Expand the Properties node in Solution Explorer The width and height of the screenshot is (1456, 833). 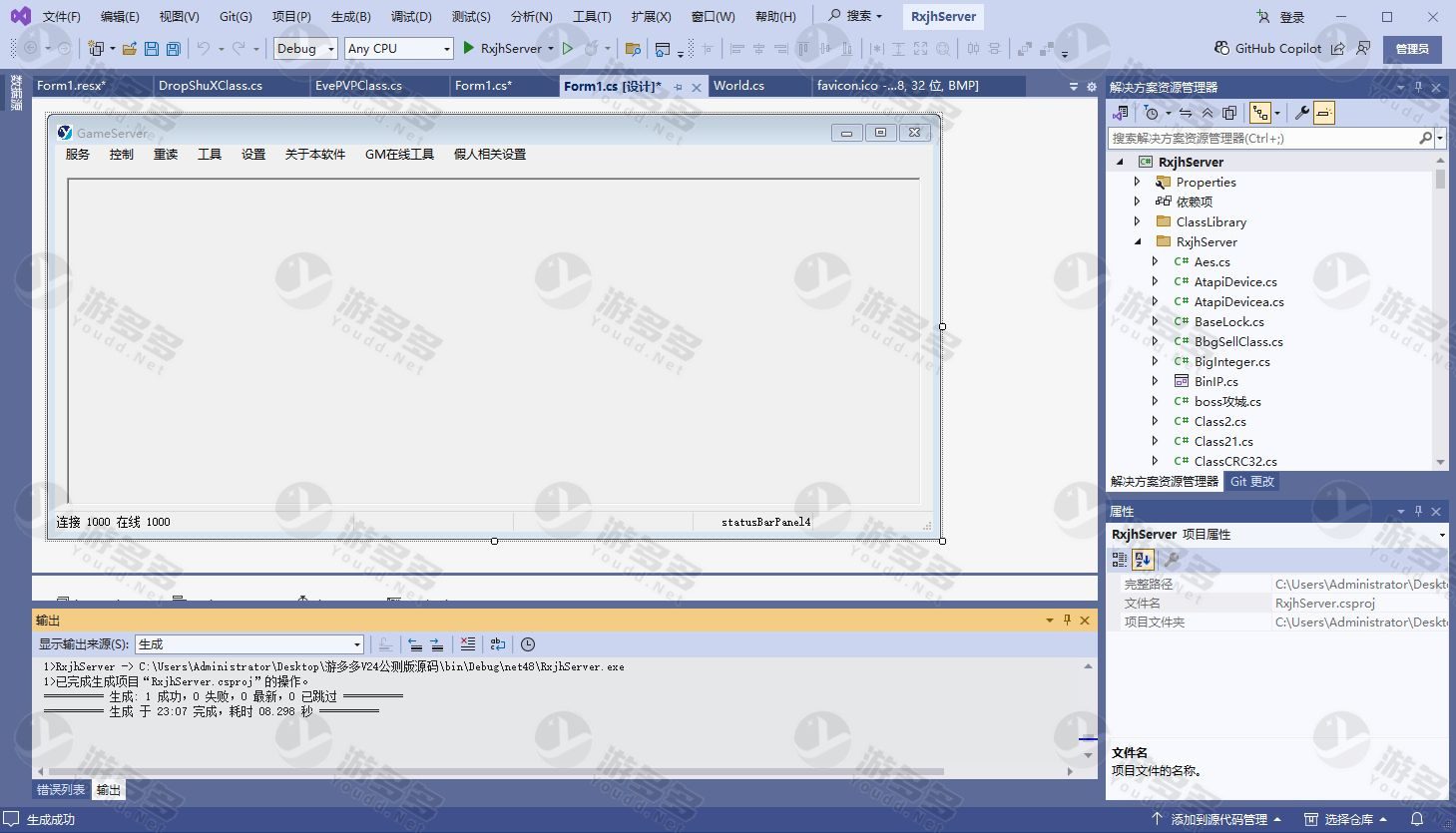click(x=1137, y=182)
